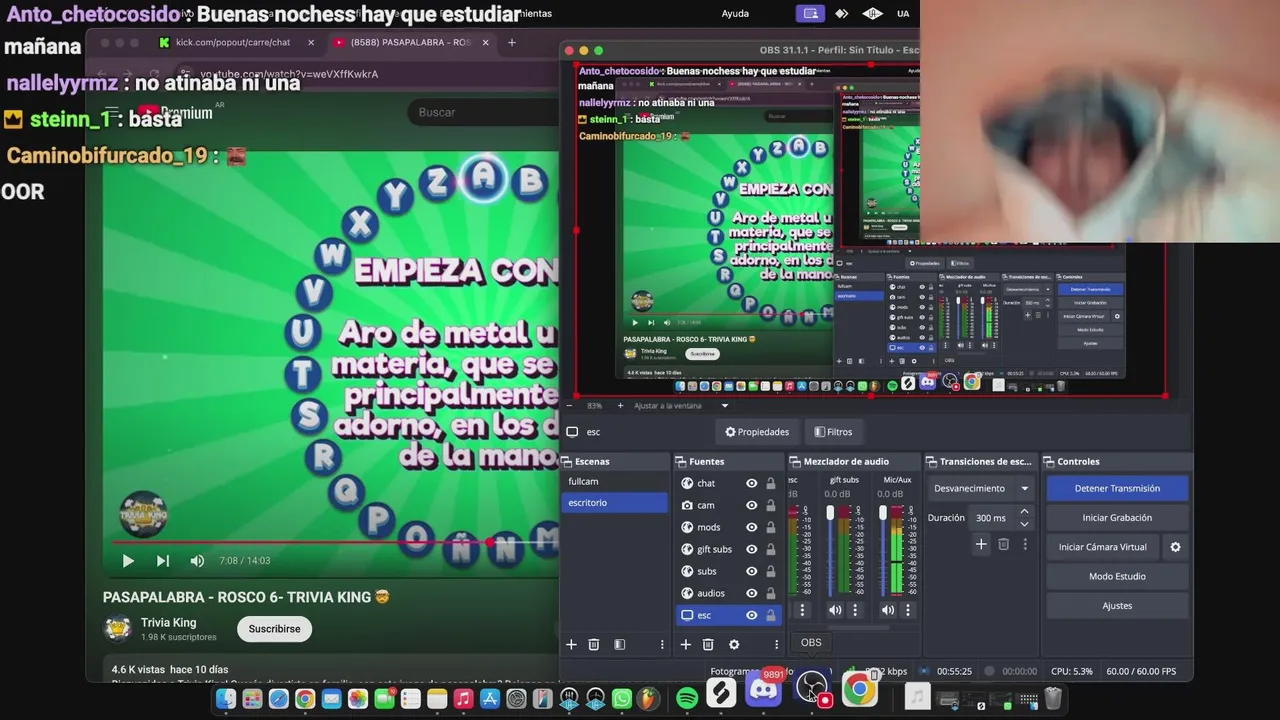Image resolution: width=1280 pixels, height=720 pixels.
Task: Toggle lock on the chat source
Action: click(x=770, y=483)
